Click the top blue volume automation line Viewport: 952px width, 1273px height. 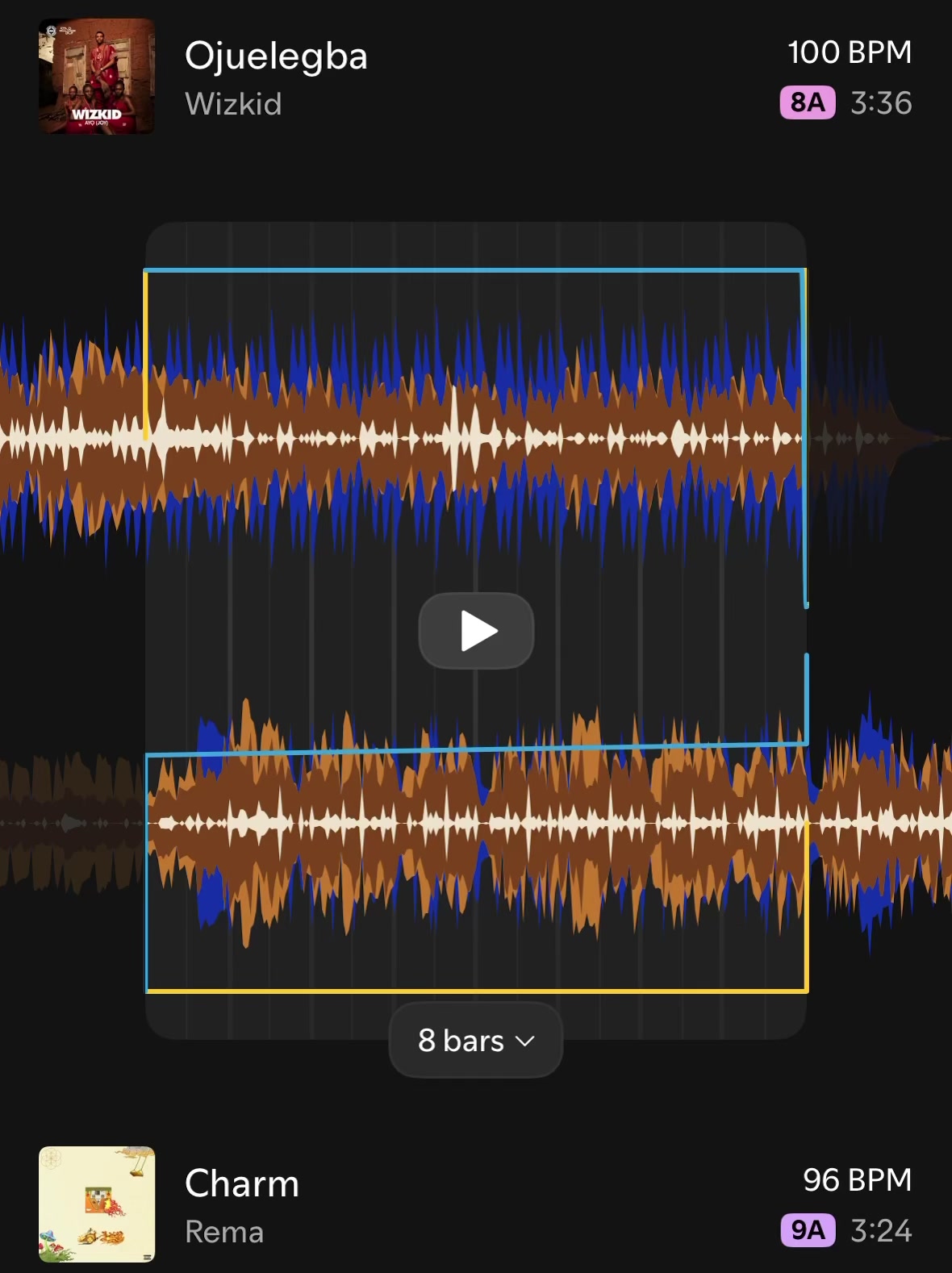pyautogui.click(x=474, y=270)
